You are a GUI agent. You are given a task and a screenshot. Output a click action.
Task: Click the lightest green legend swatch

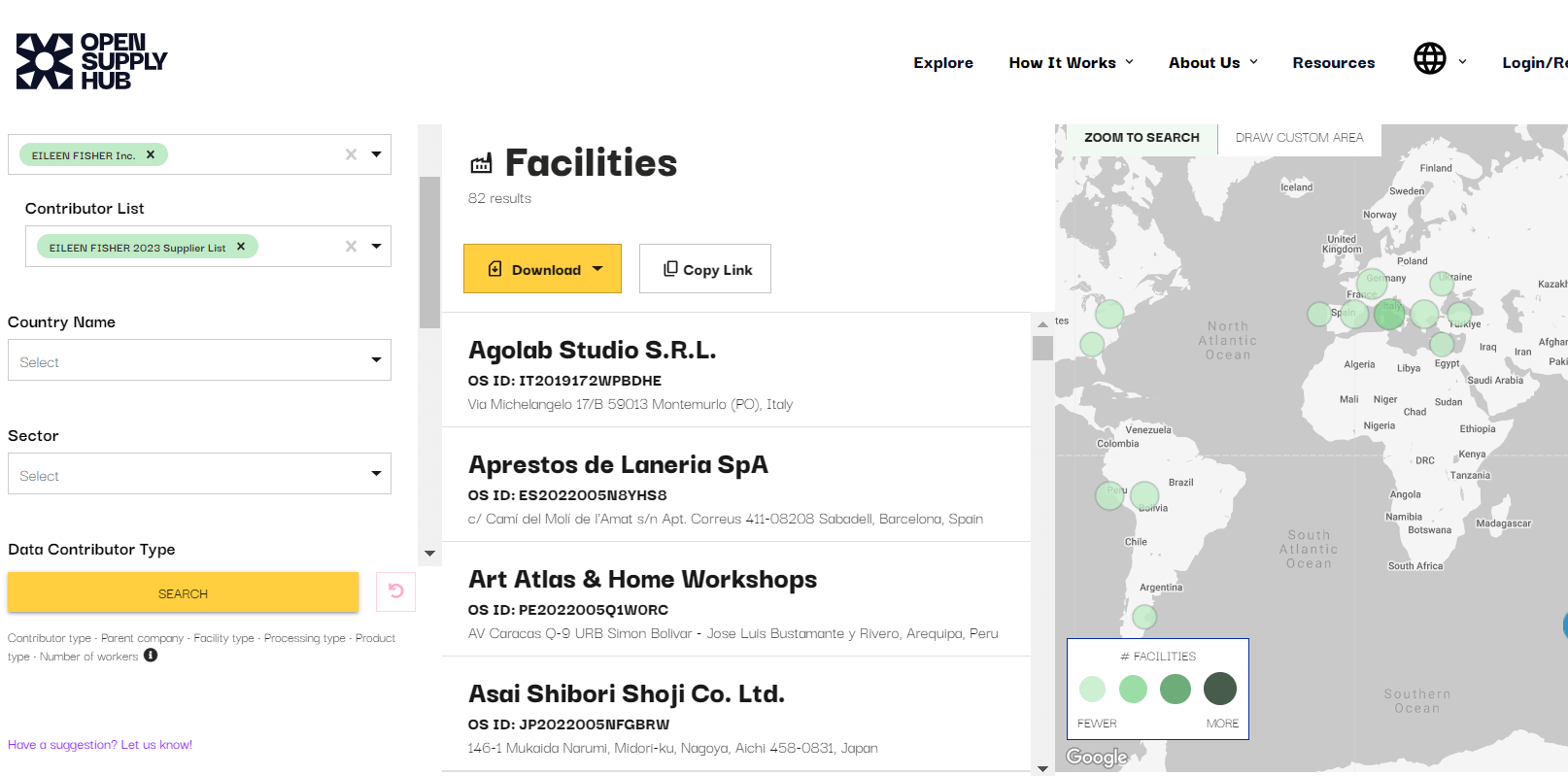coord(1092,689)
